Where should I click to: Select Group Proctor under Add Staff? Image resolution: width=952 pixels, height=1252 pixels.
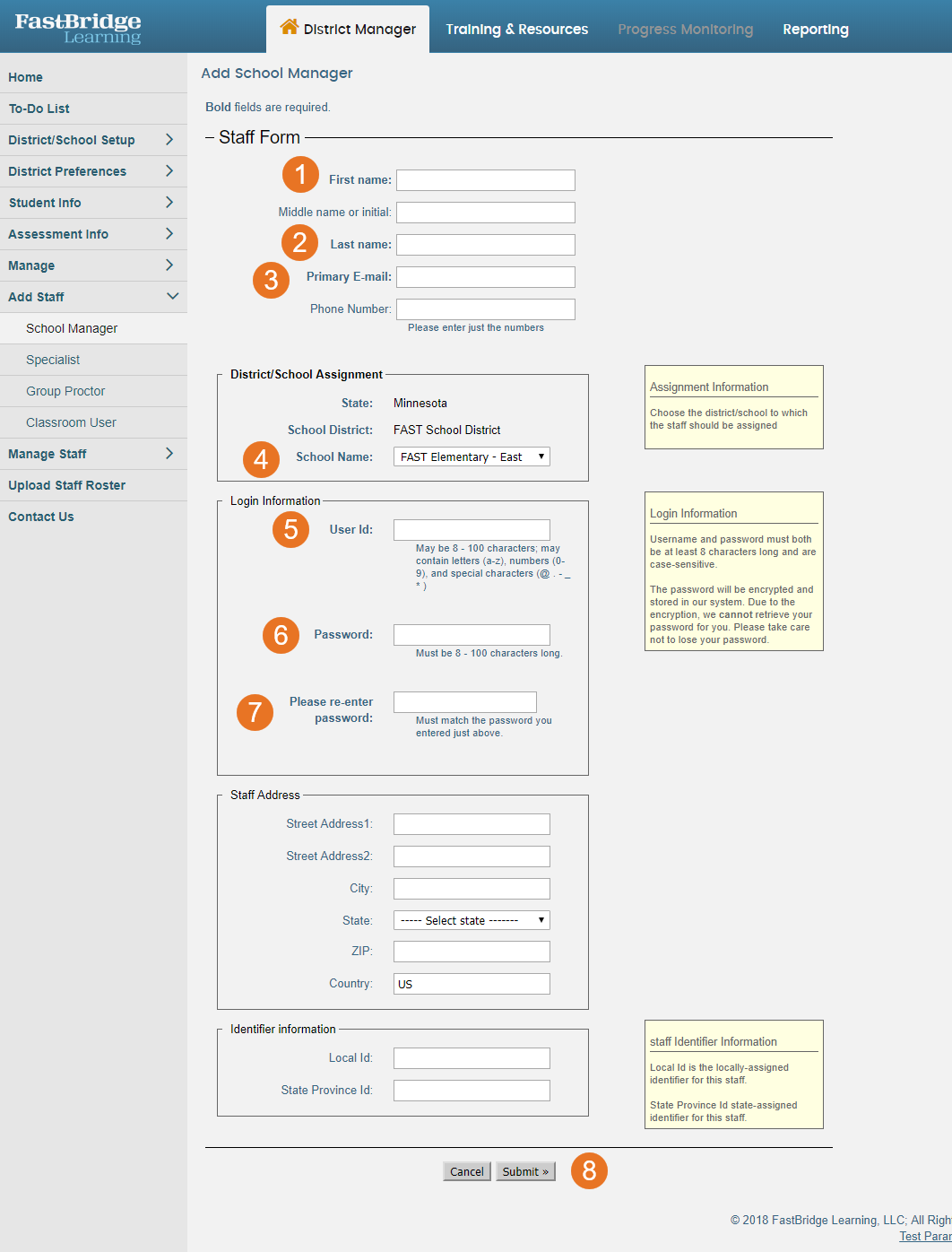[93, 391]
